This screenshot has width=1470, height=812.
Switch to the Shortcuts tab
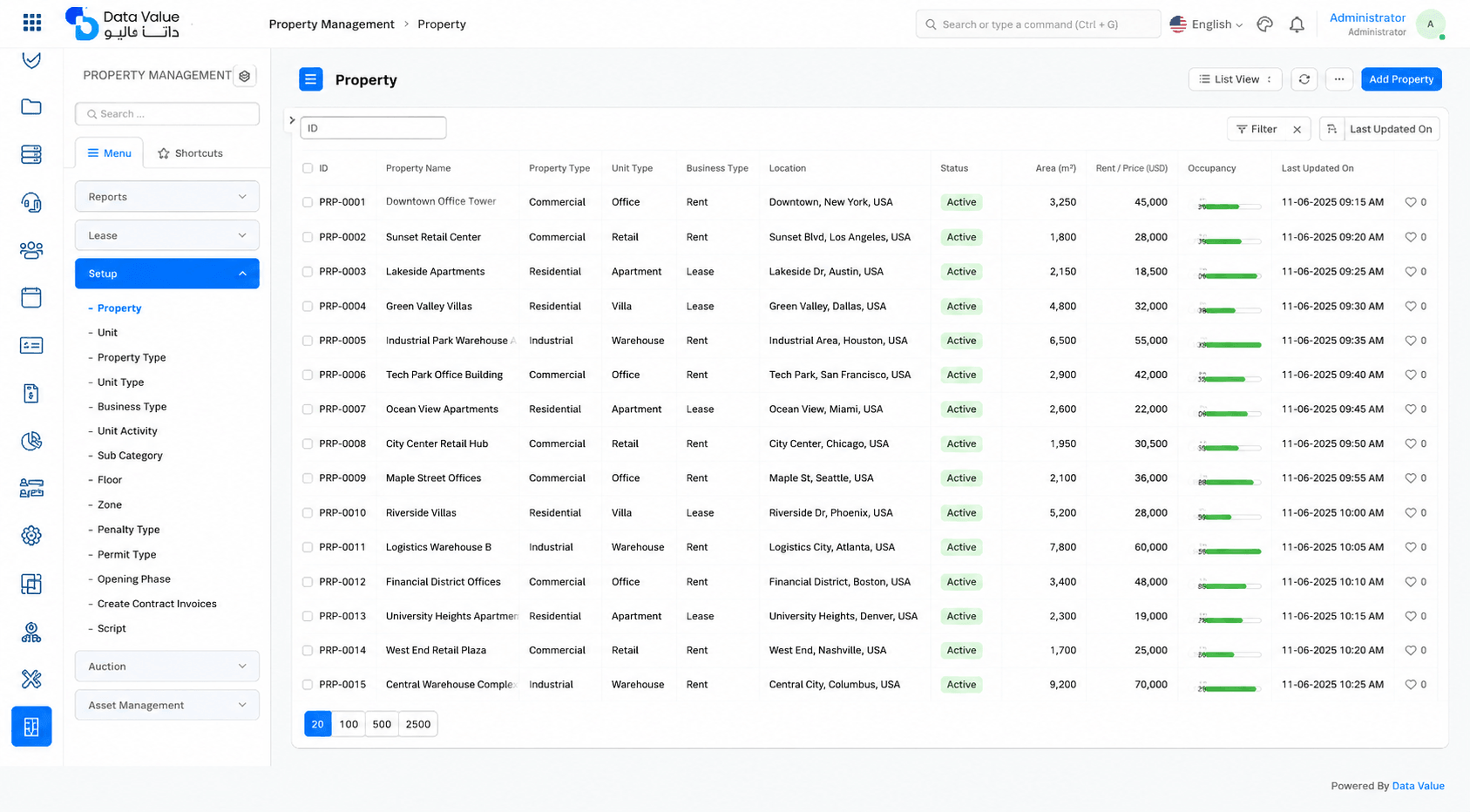tap(190, 153)
